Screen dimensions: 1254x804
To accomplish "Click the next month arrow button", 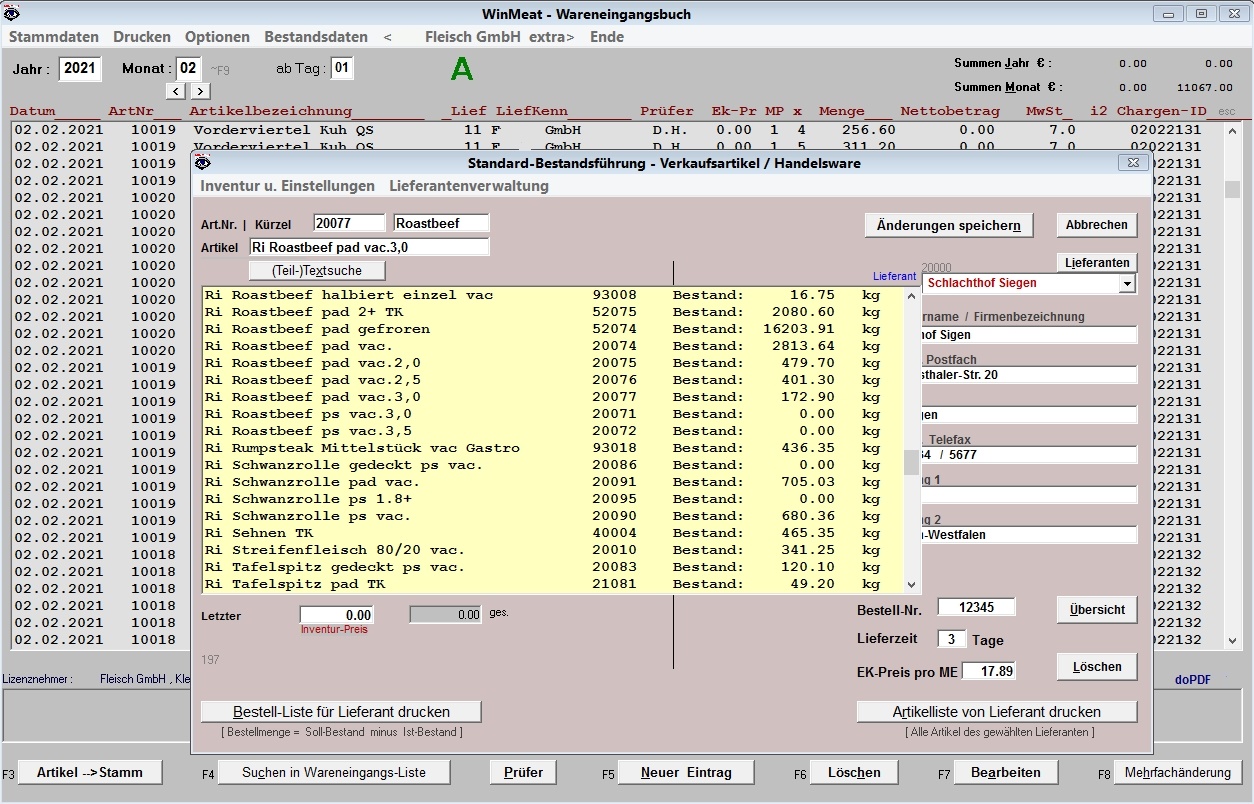I will coord(200,91).
